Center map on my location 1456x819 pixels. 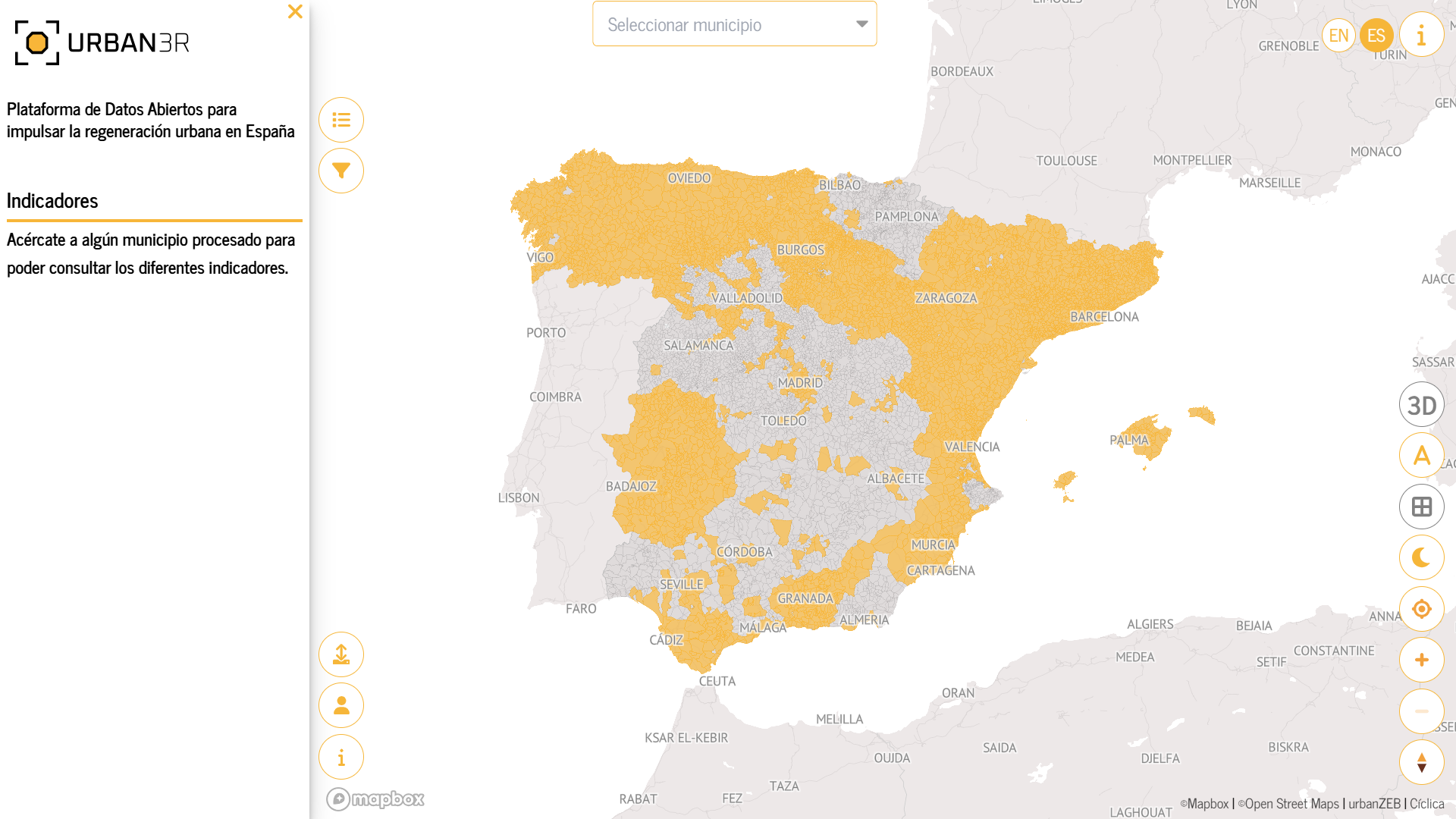point(1422,609)
